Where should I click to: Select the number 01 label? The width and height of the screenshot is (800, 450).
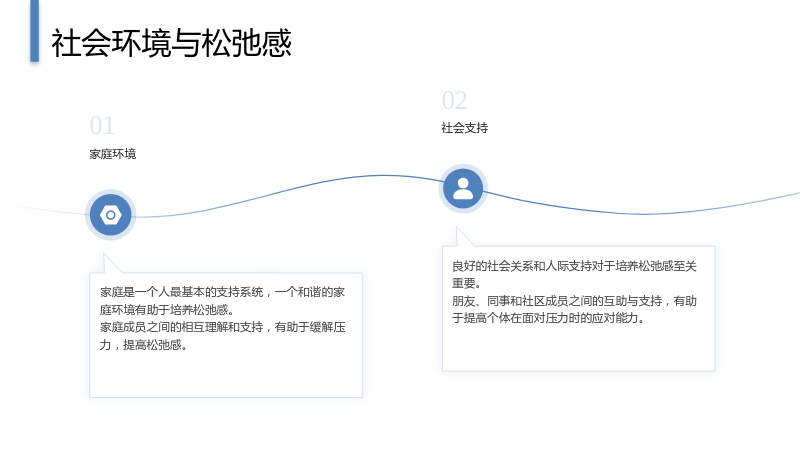[102, 126]
